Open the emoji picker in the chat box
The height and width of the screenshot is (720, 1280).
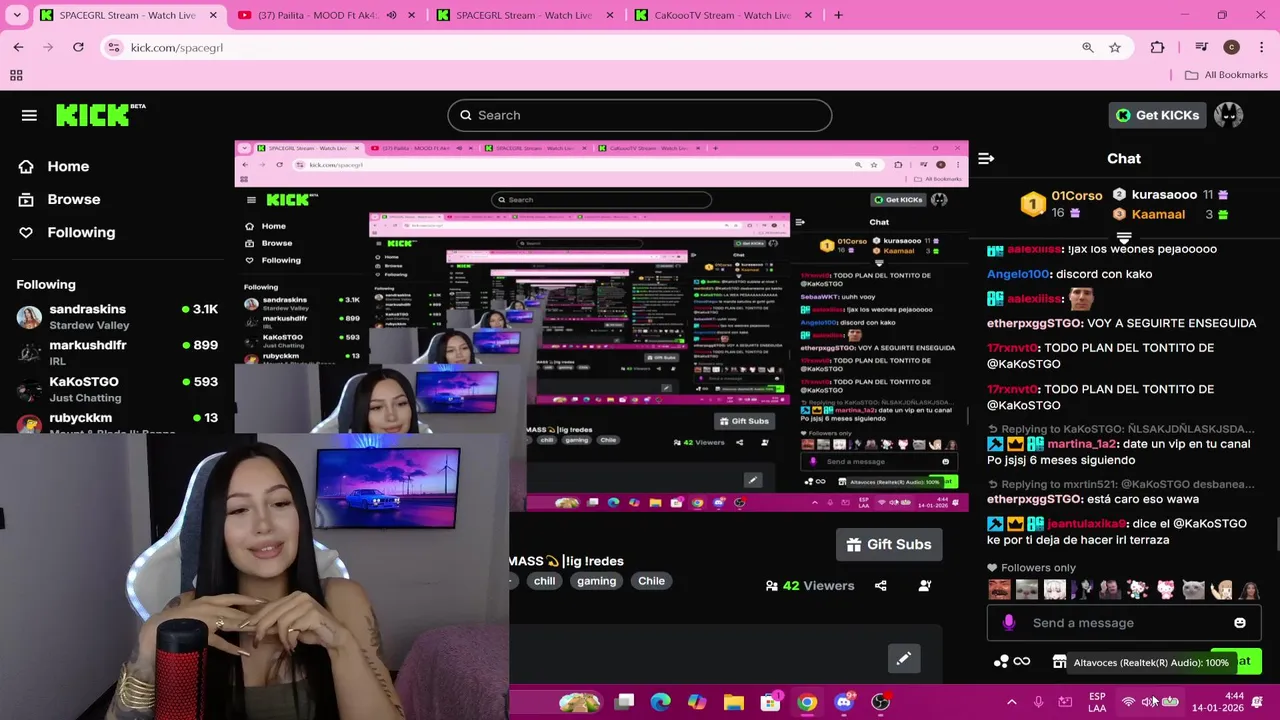tap(1240, 623)
